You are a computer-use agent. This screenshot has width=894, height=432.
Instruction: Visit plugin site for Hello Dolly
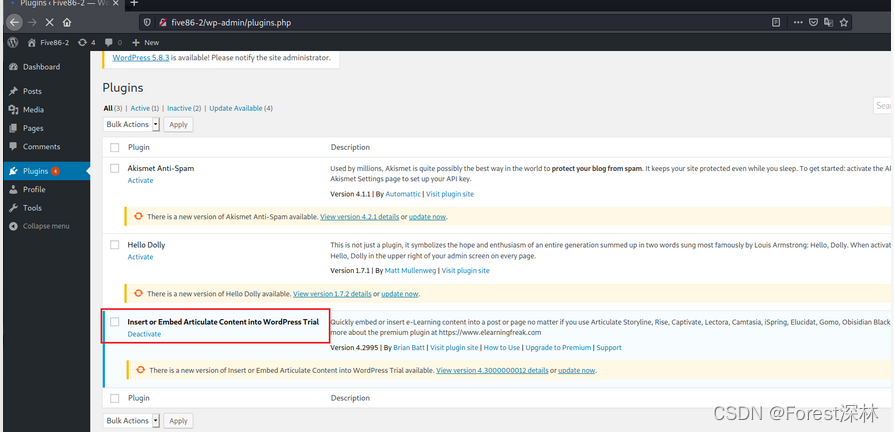pyautogui.click(x=465, y=271)
